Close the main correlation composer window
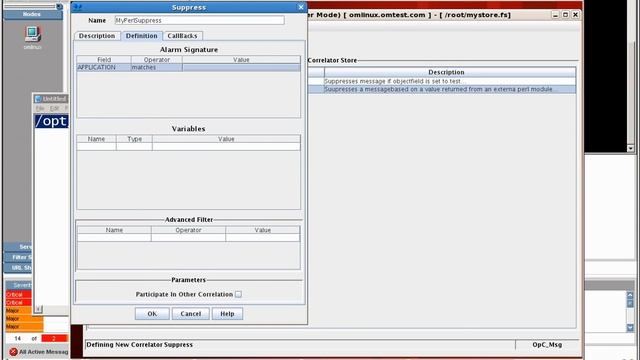The height and width of the screenshot is (360, 640). (576, 15)
